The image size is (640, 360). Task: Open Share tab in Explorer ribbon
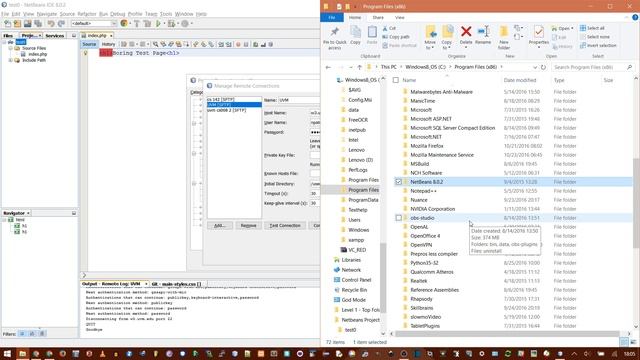(x=378, y=18)
